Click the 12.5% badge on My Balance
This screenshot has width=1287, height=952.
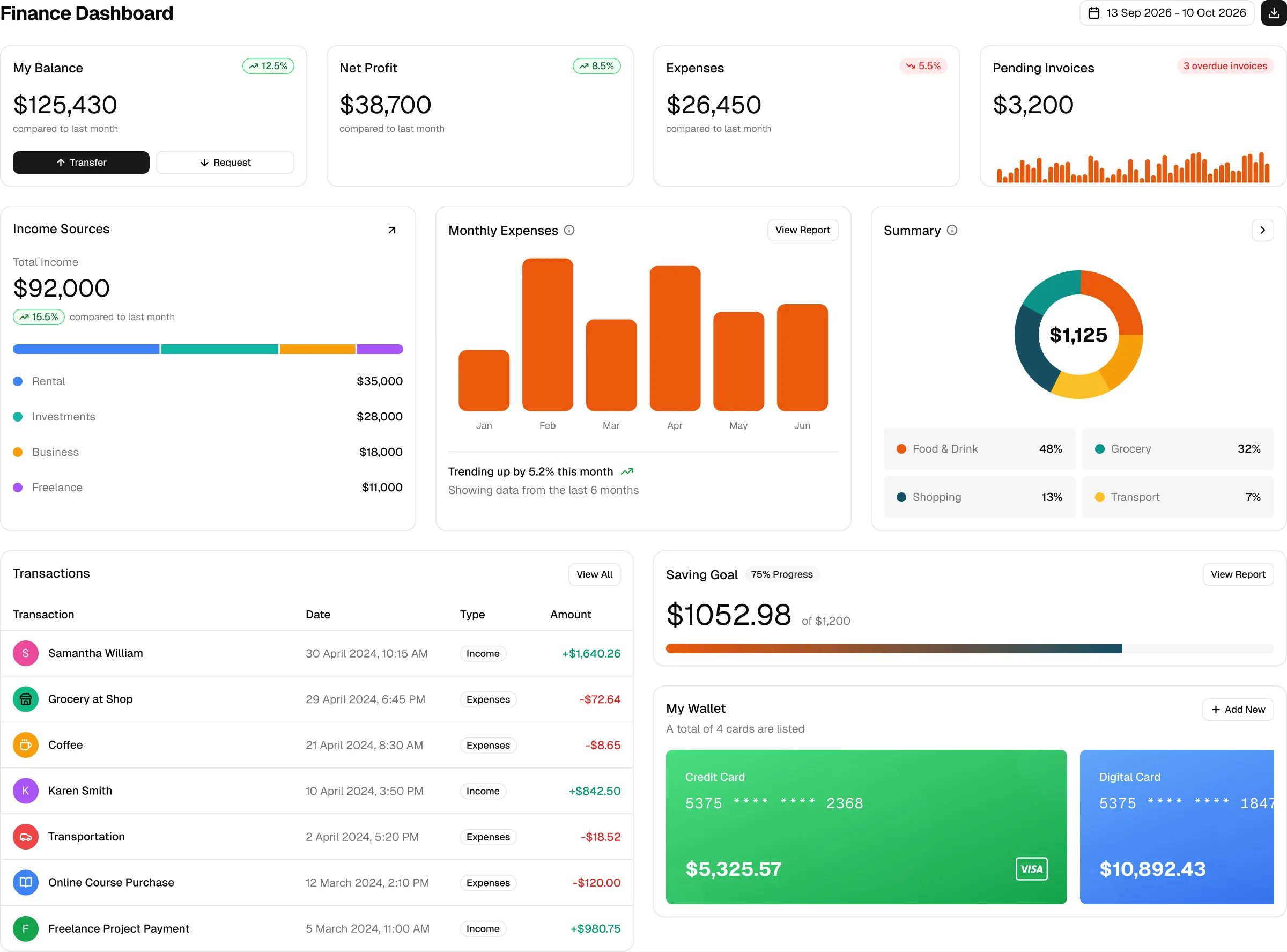[x=268, y=65]
